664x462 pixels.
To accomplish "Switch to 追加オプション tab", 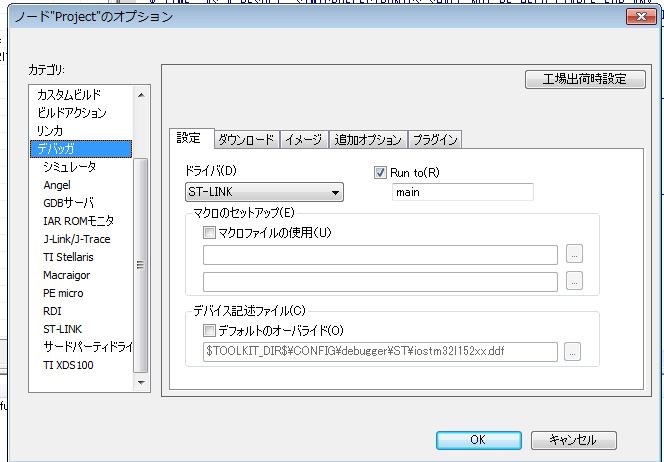I will click(x=368, y=140).
